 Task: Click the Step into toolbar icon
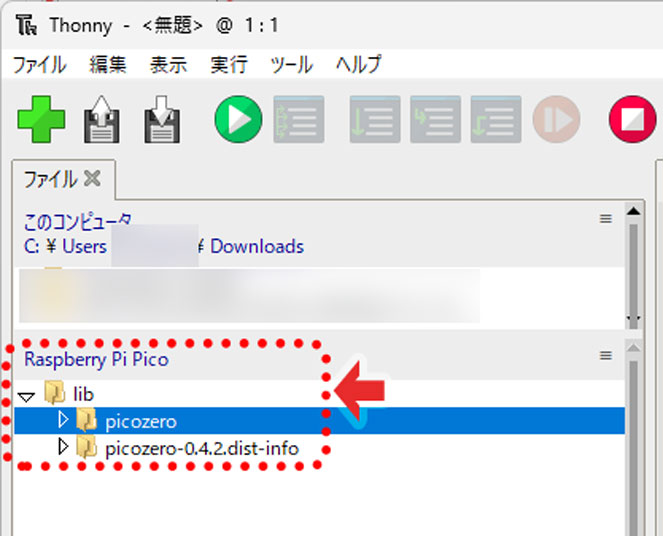(x=436, y=119)
